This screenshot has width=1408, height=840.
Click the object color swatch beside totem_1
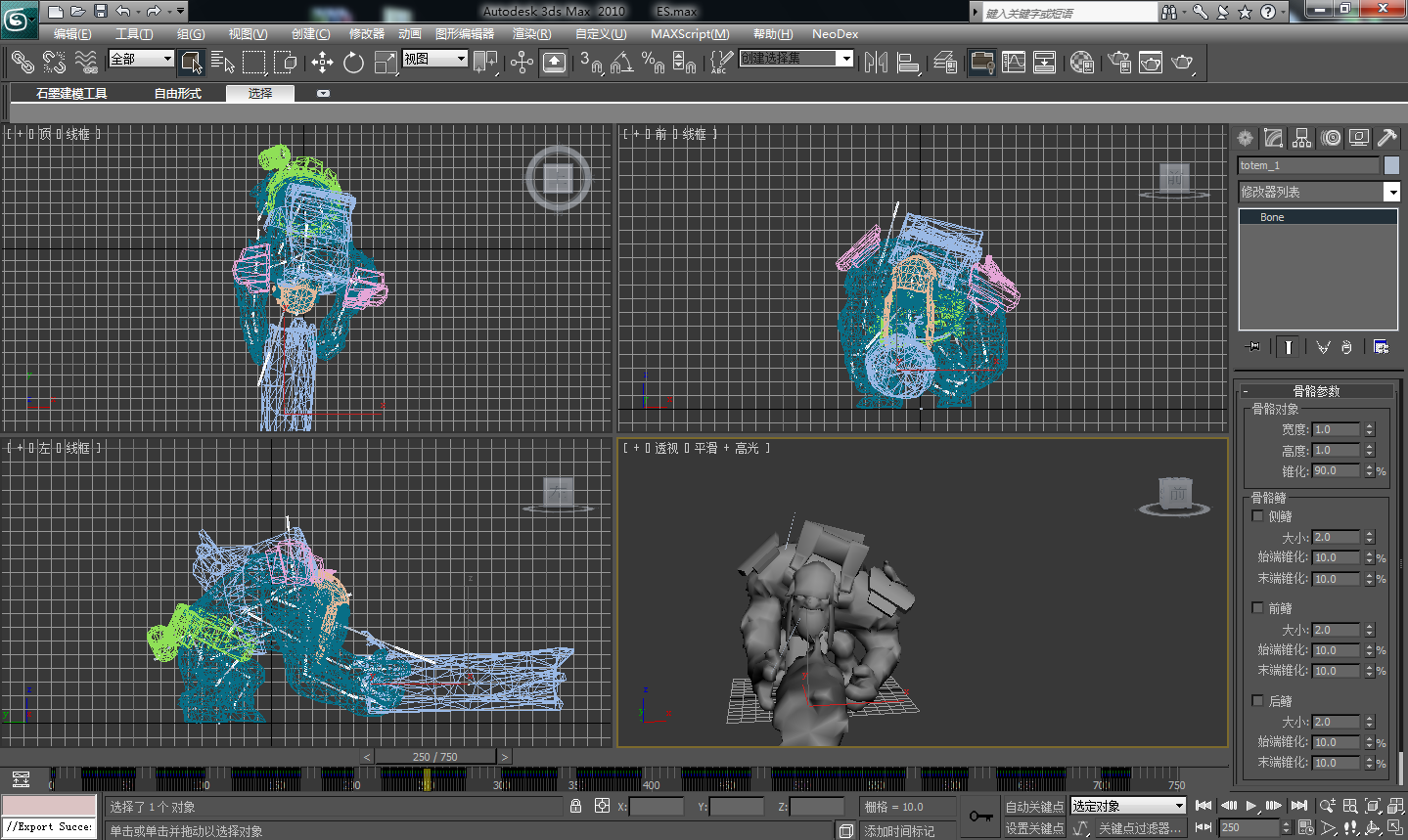point(1391,165)
